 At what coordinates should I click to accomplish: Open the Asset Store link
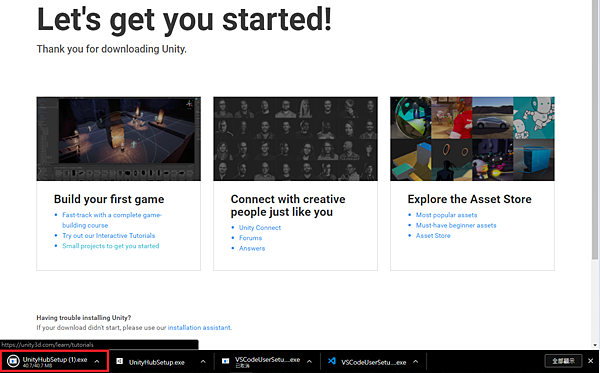(433, 236)
